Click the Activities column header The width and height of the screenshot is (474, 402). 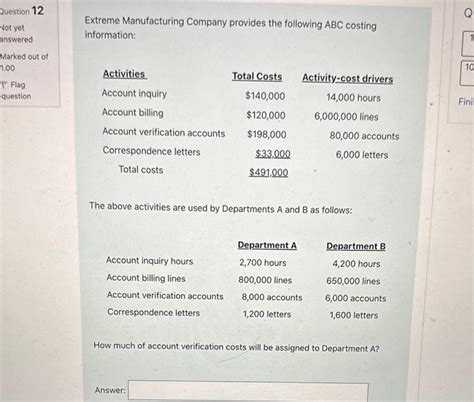124,74
